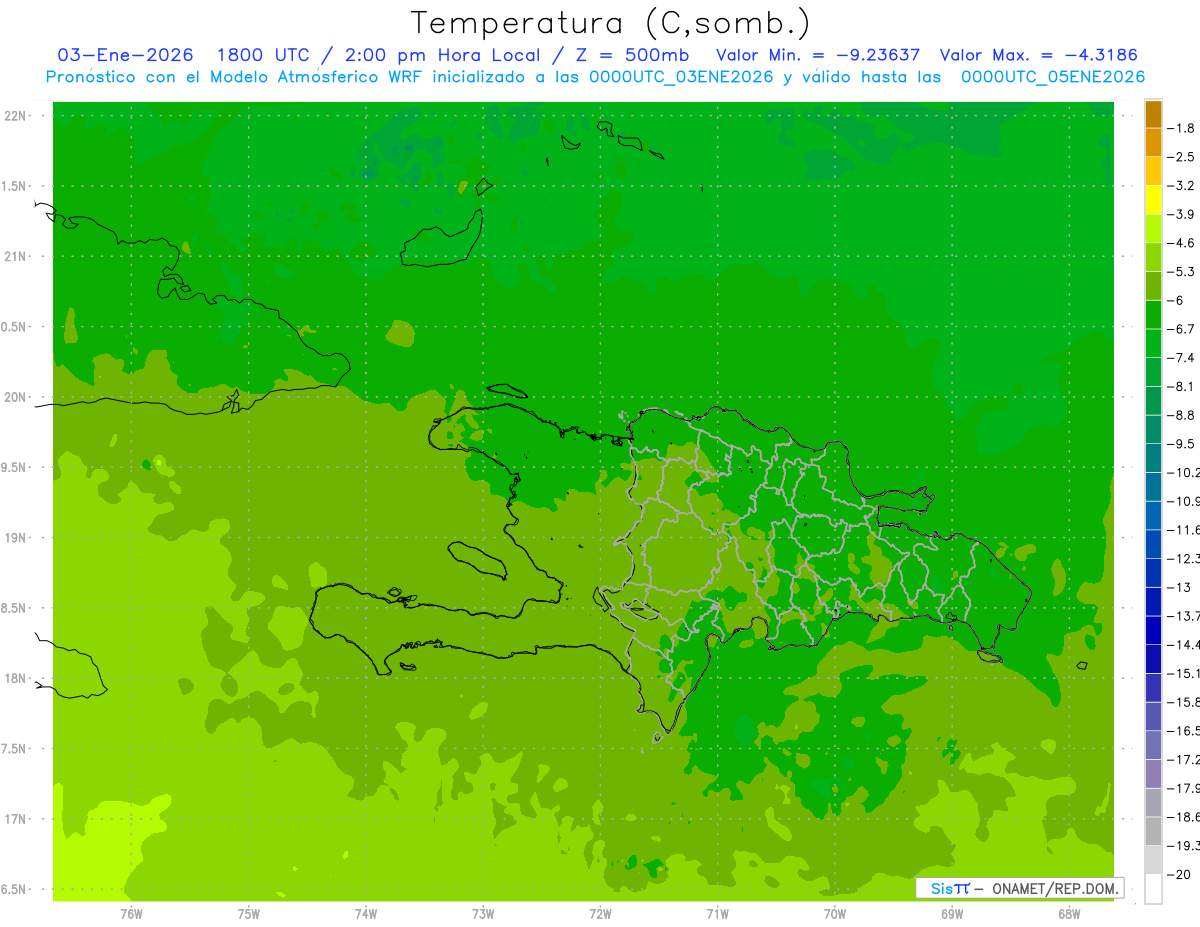Image resolution: width=1200 pixels, height=927 pixels.
Task: Pick the lime swatch between -3.9 and -4.6
Action: pyautogui.click(x=1153, y=229)
